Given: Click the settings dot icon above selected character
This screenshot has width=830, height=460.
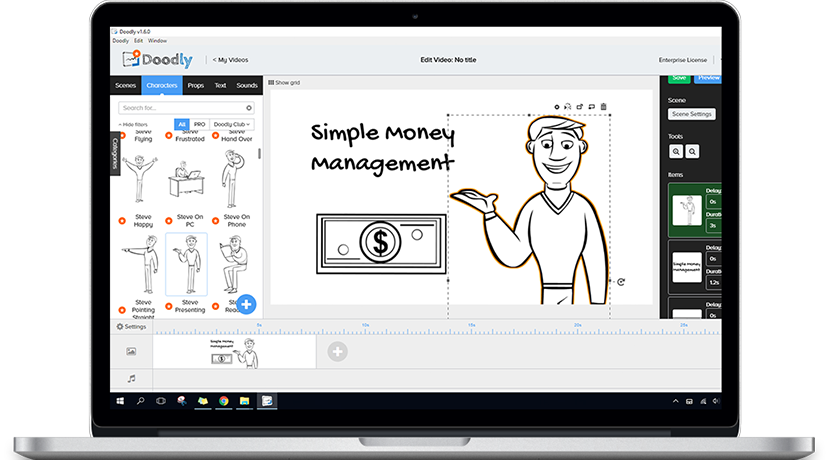Looking at the screenshot, I should point(556,107).
